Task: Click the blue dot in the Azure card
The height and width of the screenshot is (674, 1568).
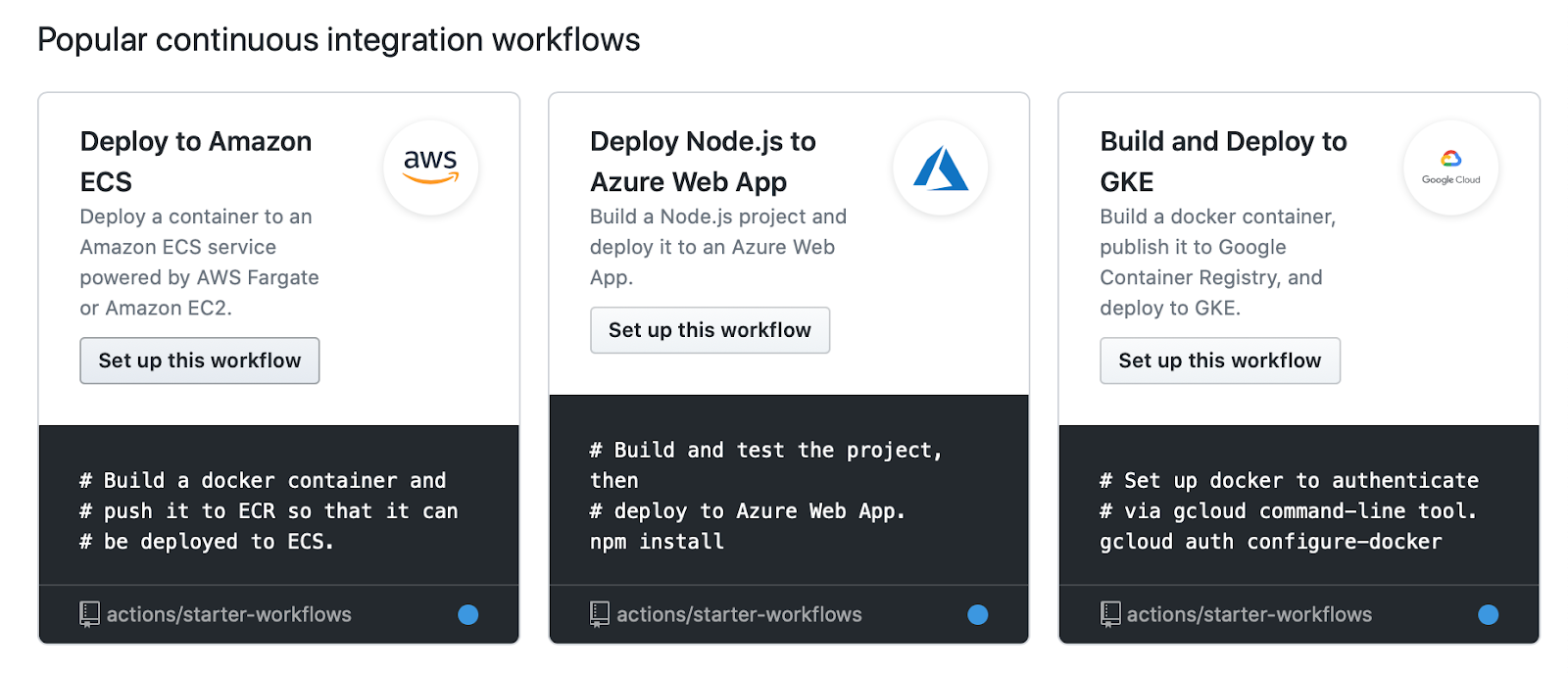Action: [x=978, y=614]
